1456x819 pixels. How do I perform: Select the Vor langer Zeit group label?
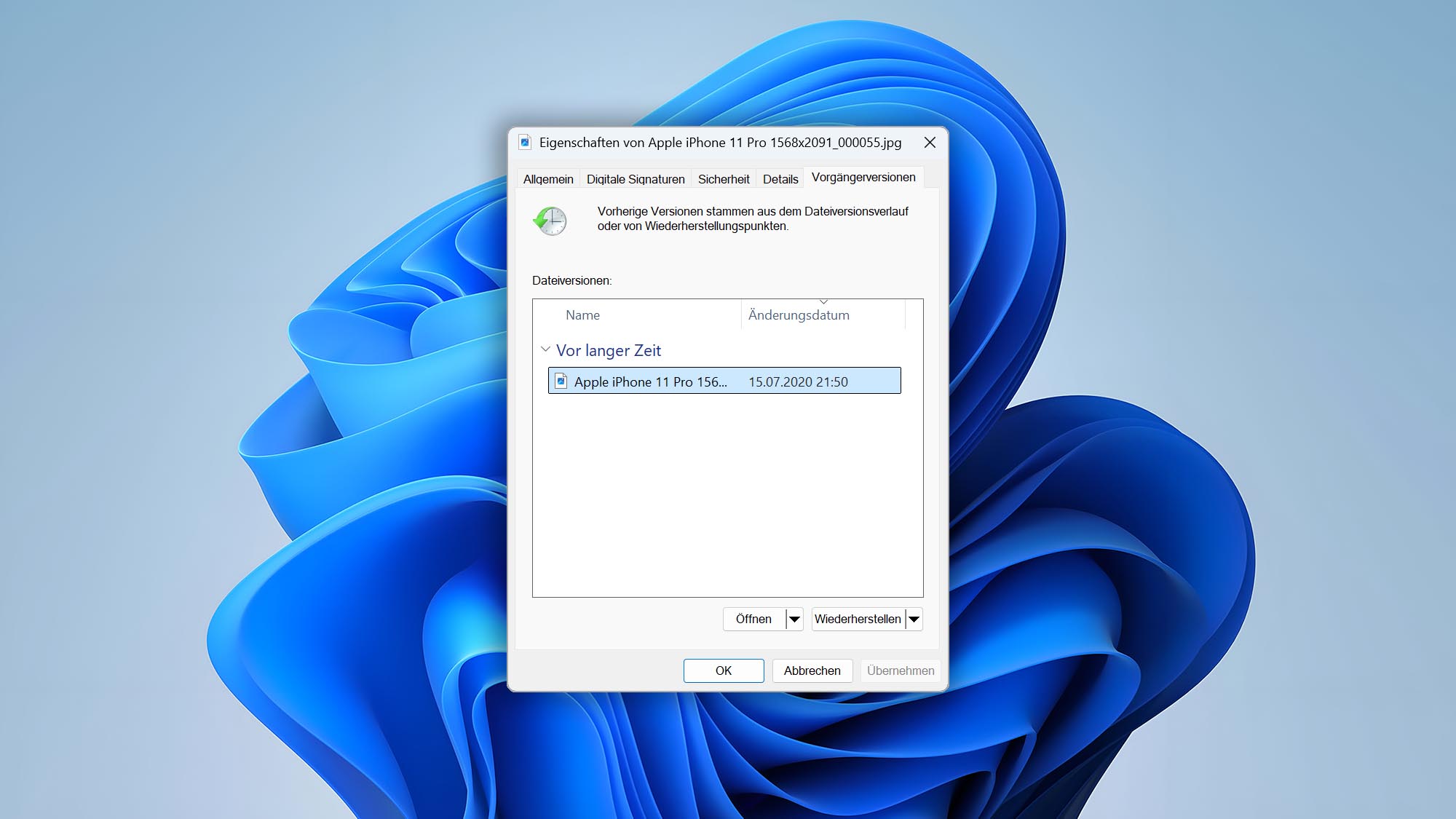[x=609, y=350]
